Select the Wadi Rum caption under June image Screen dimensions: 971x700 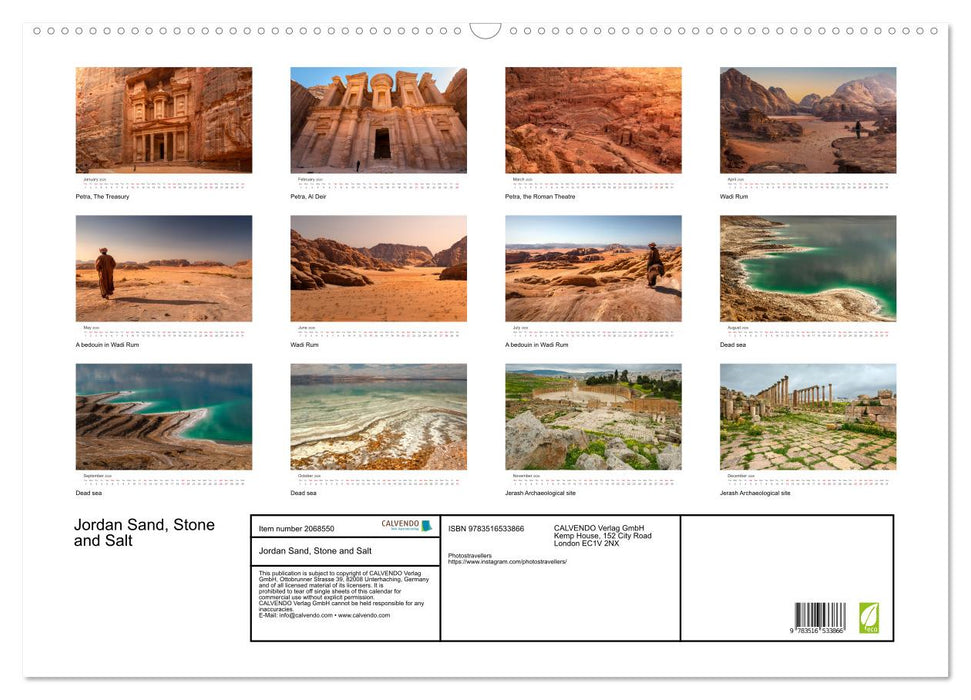[303, 343]
